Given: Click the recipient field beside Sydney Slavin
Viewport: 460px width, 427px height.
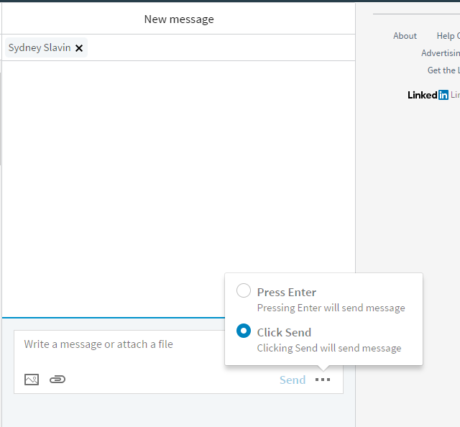Looking at the screenshot, I should pyautogui.click(x=220, y=48).
